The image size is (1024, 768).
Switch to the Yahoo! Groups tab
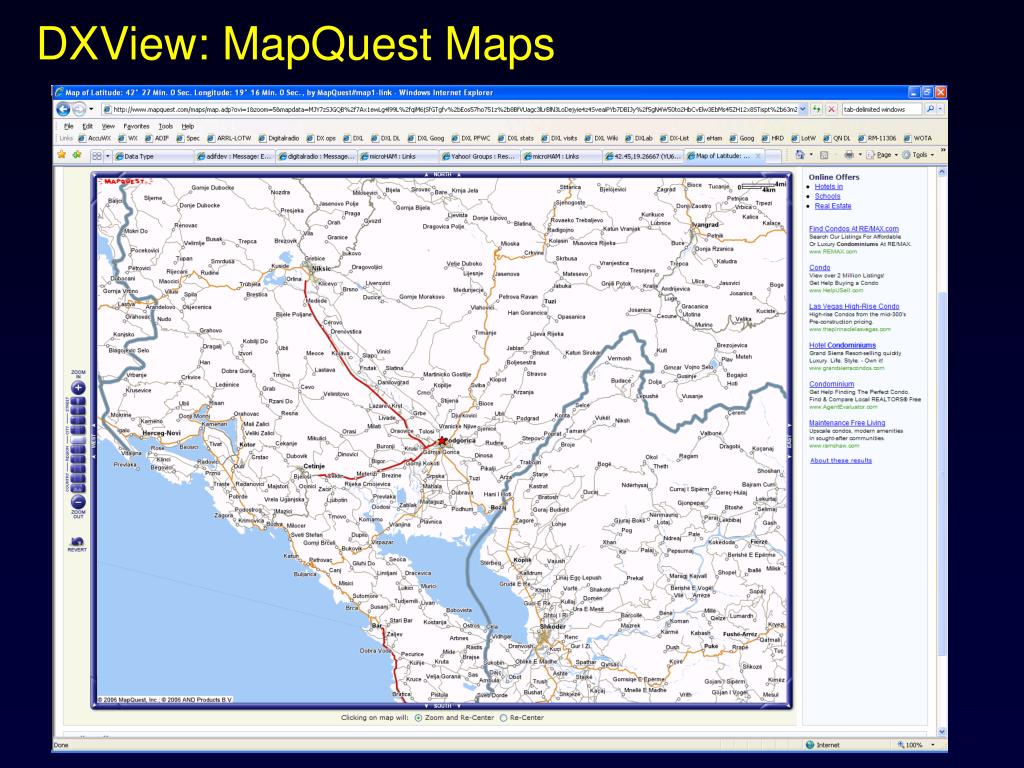coord(479,157)
